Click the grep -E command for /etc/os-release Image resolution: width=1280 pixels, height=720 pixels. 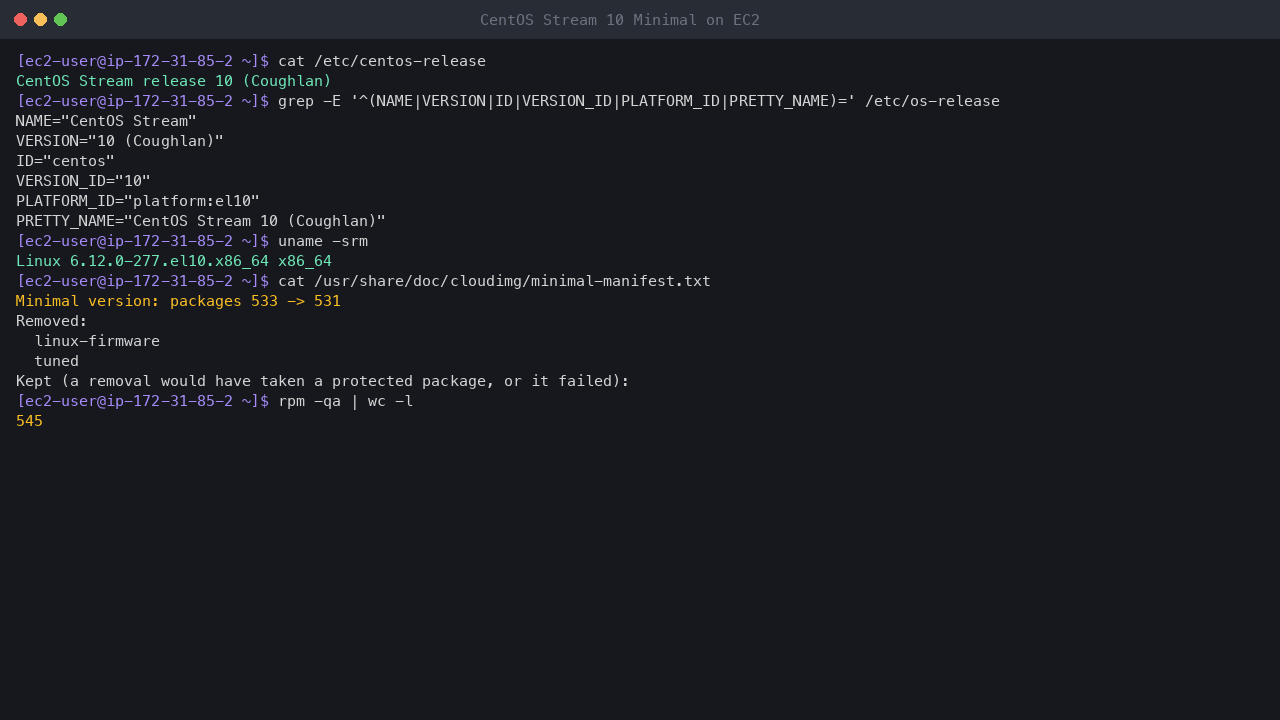click(639, 101)
